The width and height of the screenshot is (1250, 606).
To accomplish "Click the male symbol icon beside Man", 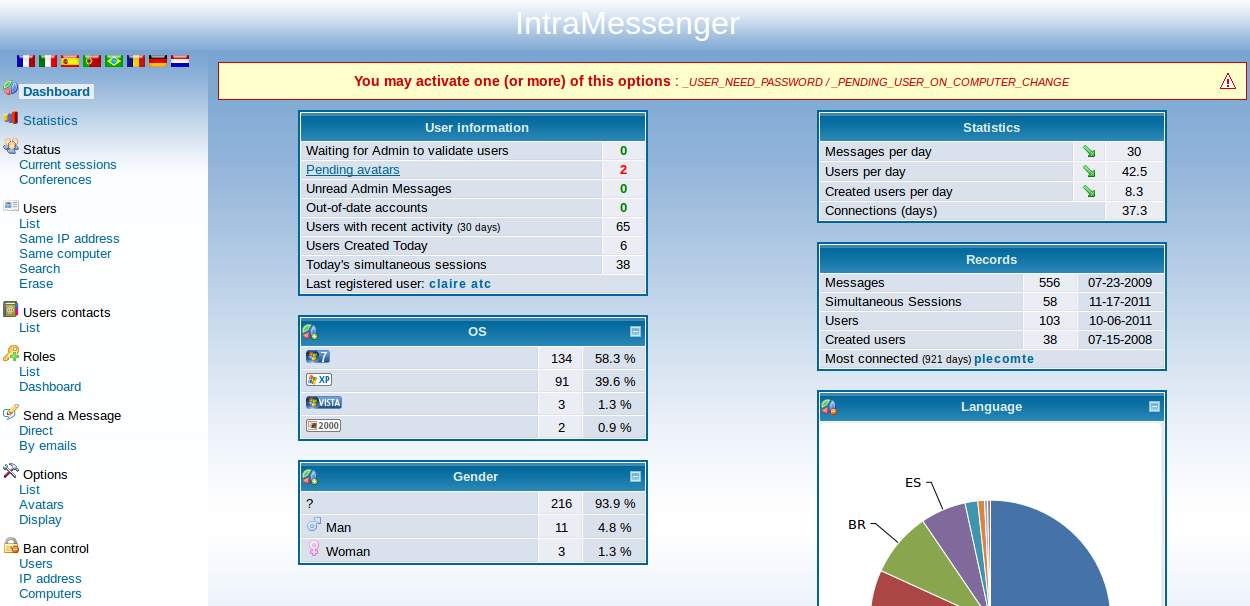I will click(x=314, y=525).
